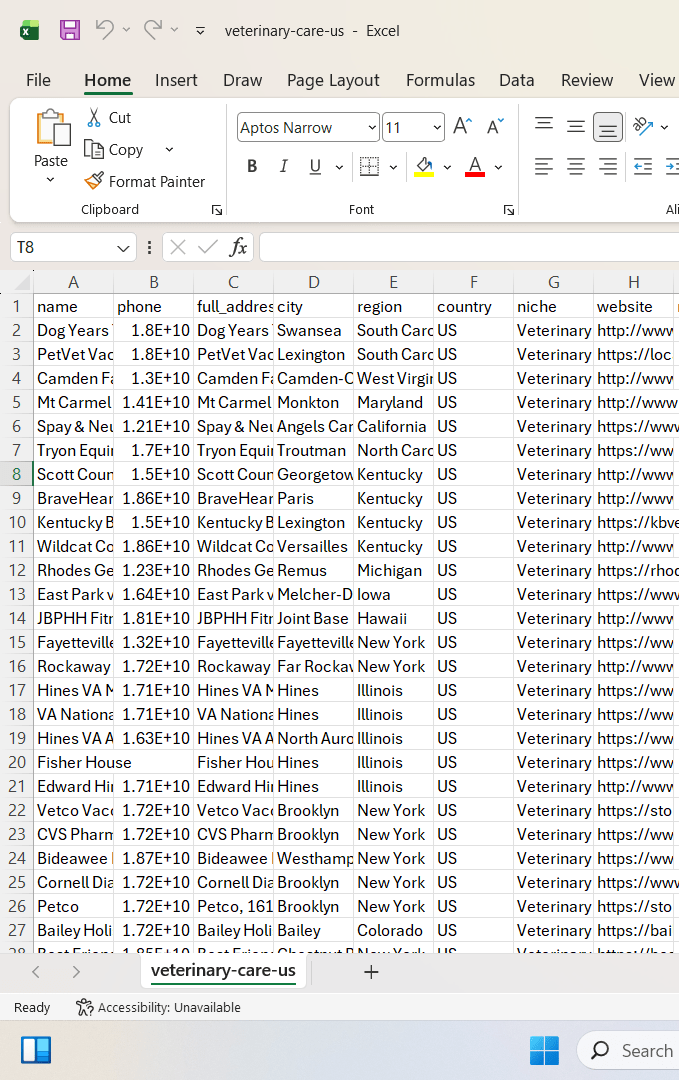Click the Redo arrow icon
Viewport: 679px width, 1080px height.
tap(153, 30)
